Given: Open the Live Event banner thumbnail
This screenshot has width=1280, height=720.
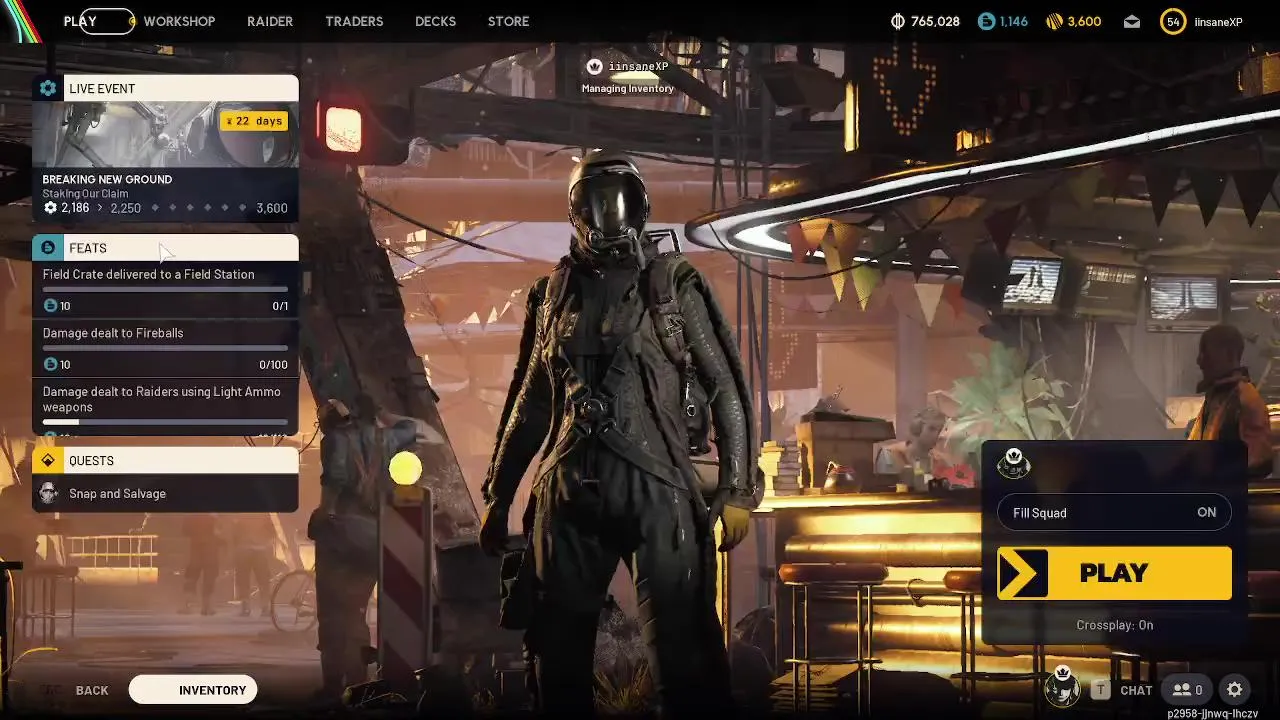Looking at the screenshot, I should click(x=165, y=134).
